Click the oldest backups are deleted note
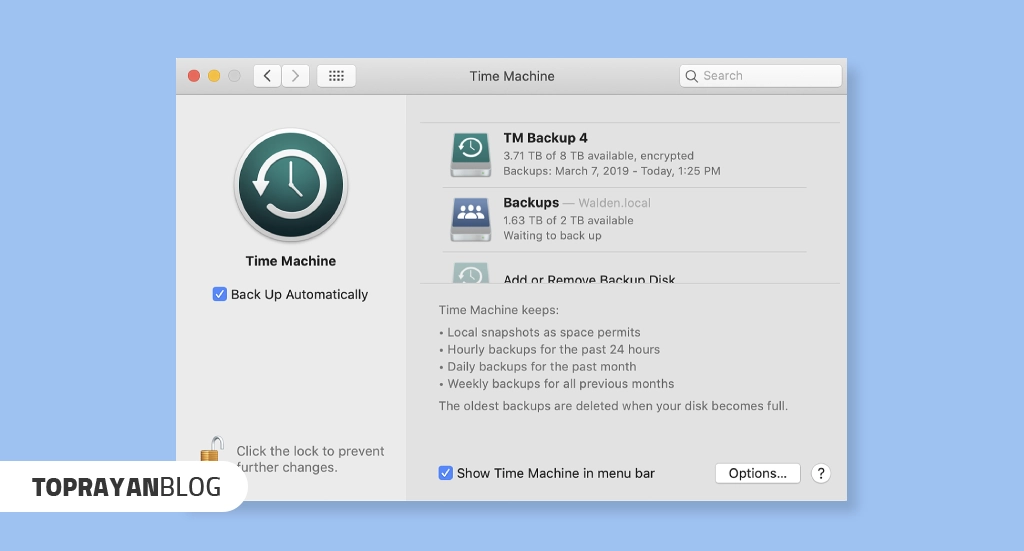The image size is (1024, 551). tap(613, 406)
